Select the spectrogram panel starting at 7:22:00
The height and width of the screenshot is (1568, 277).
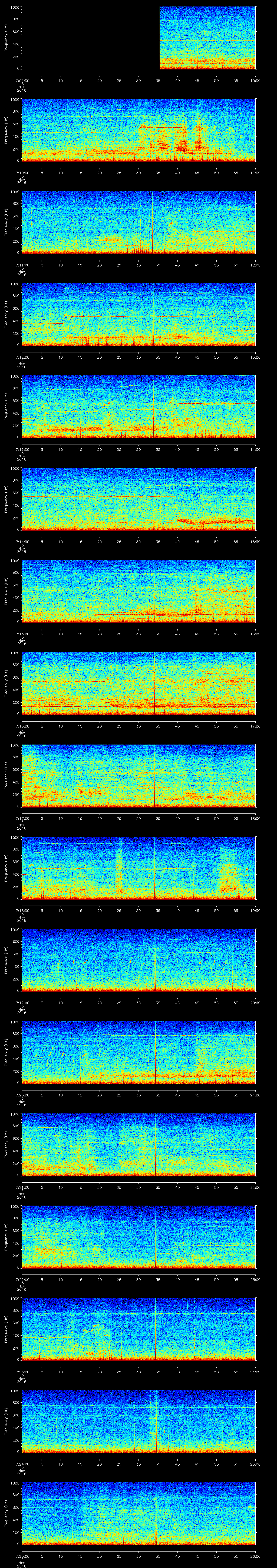[139, 1237]
